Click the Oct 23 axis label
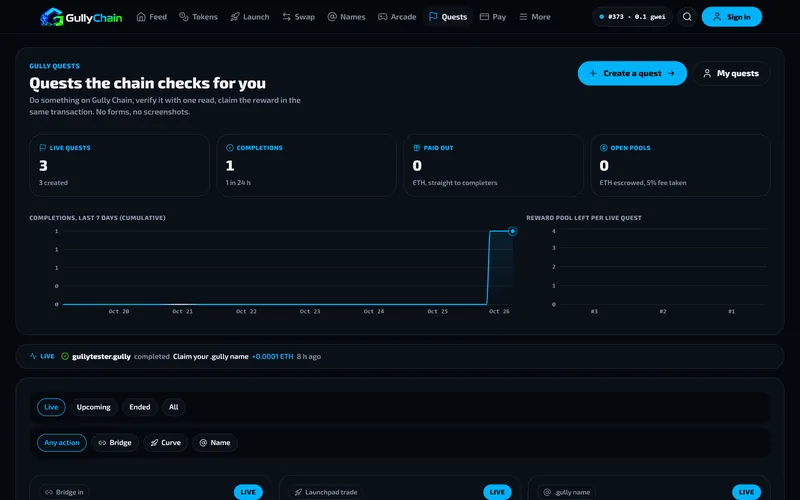Viewport: 800px width, 500px height. click(x=310, y=311)
